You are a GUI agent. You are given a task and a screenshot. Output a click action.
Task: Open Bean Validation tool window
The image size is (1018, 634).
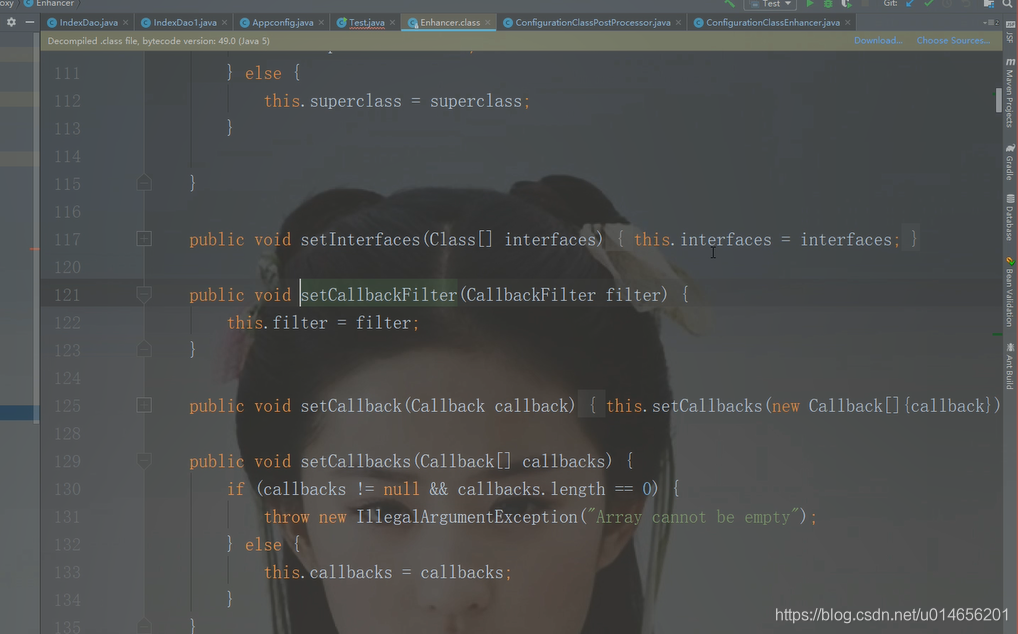click(x=1010, y=292)
